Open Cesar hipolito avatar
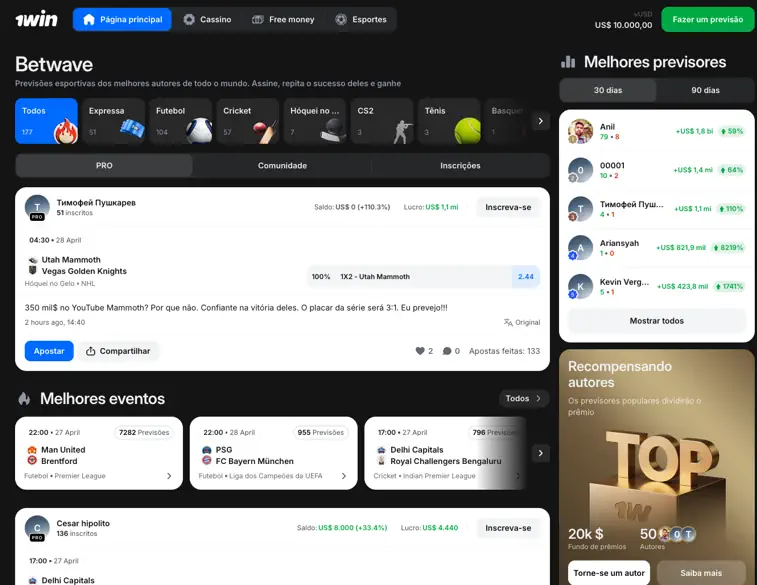 [x=37, y=528]
